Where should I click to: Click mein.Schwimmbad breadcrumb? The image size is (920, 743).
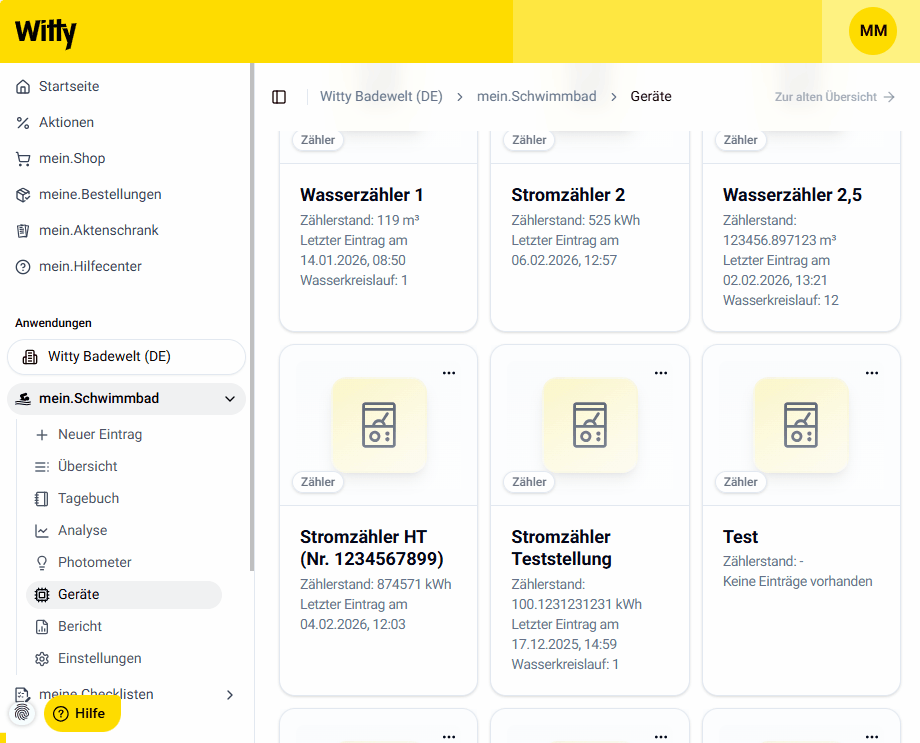point(536,96)
